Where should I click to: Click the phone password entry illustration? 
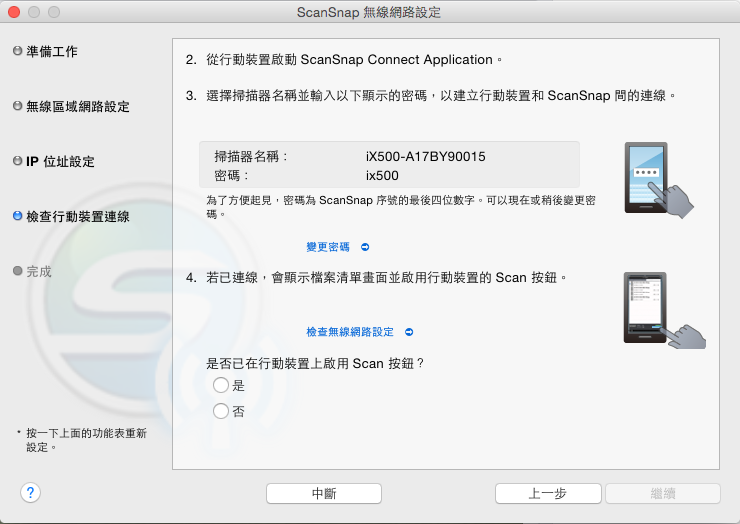(x=659, y=180)
